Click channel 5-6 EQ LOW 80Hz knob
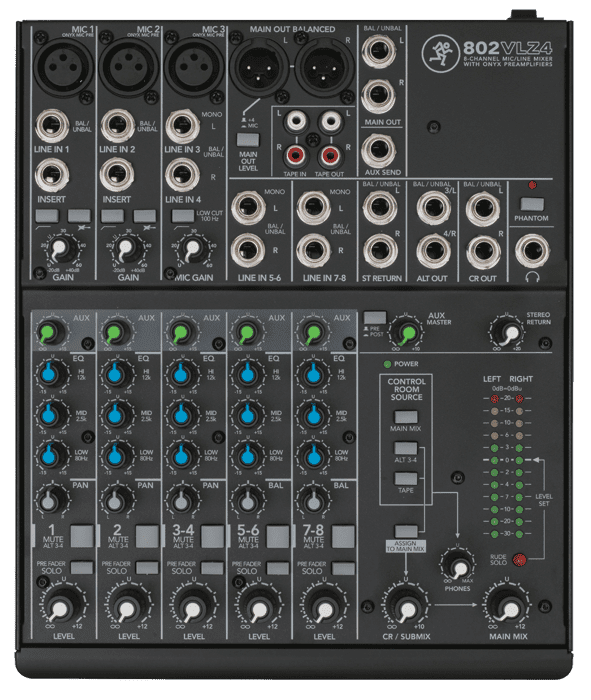The width and height of the screenshot is (591, 700). pos(246,456)
